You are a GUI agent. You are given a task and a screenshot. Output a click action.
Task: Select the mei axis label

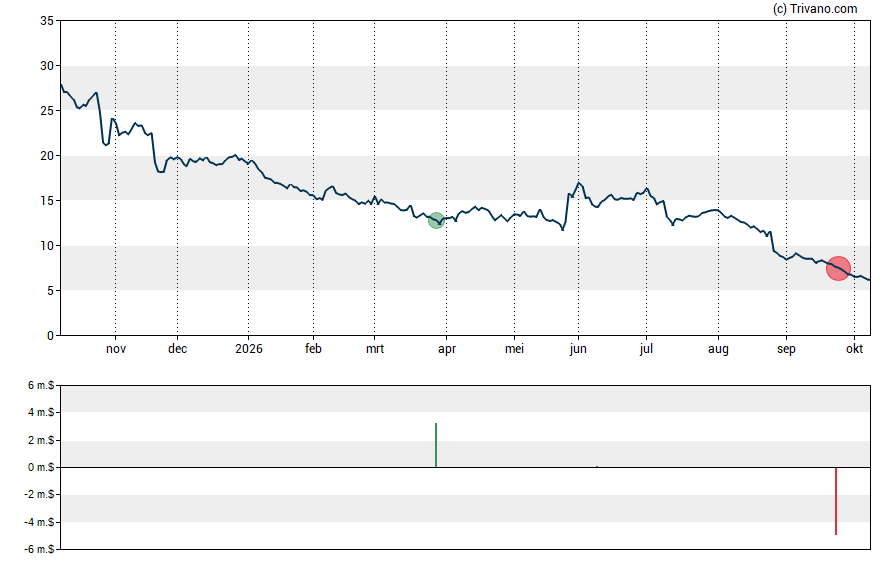pos(514,349)
